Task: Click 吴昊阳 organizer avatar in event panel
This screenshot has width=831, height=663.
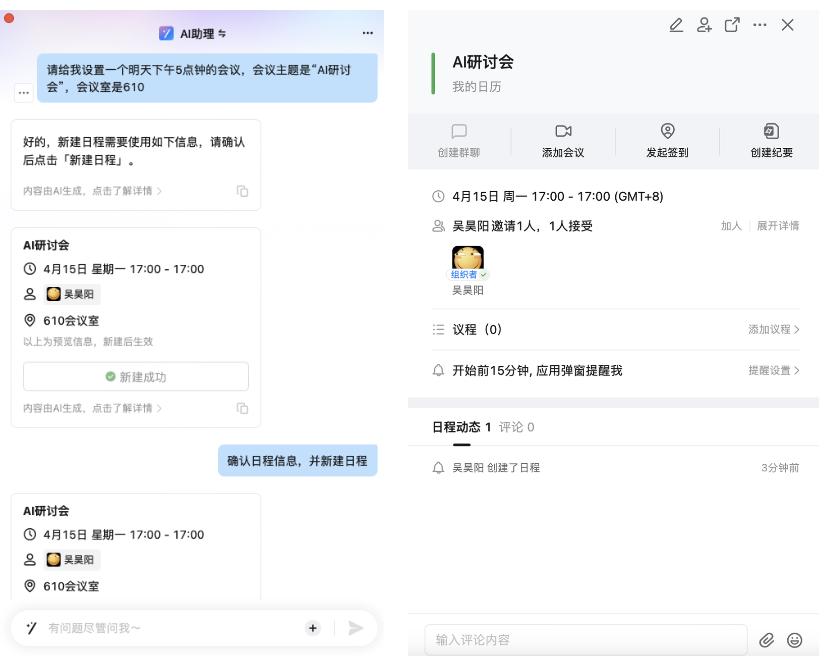Action: pos(467,258)
